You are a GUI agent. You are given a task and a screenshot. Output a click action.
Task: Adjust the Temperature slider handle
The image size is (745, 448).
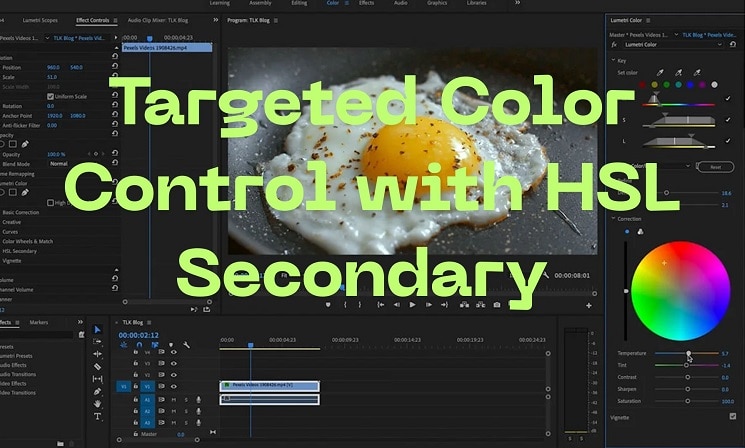(x=688, y=353)
